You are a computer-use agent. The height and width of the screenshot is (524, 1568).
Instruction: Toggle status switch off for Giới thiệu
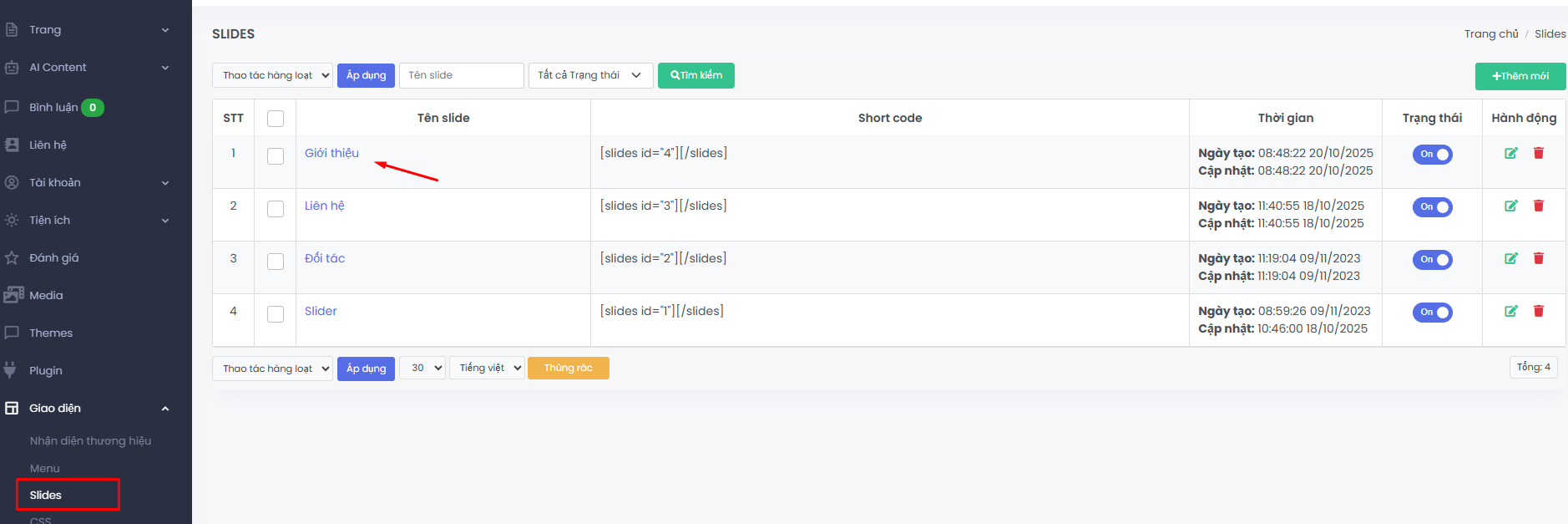1432,155
